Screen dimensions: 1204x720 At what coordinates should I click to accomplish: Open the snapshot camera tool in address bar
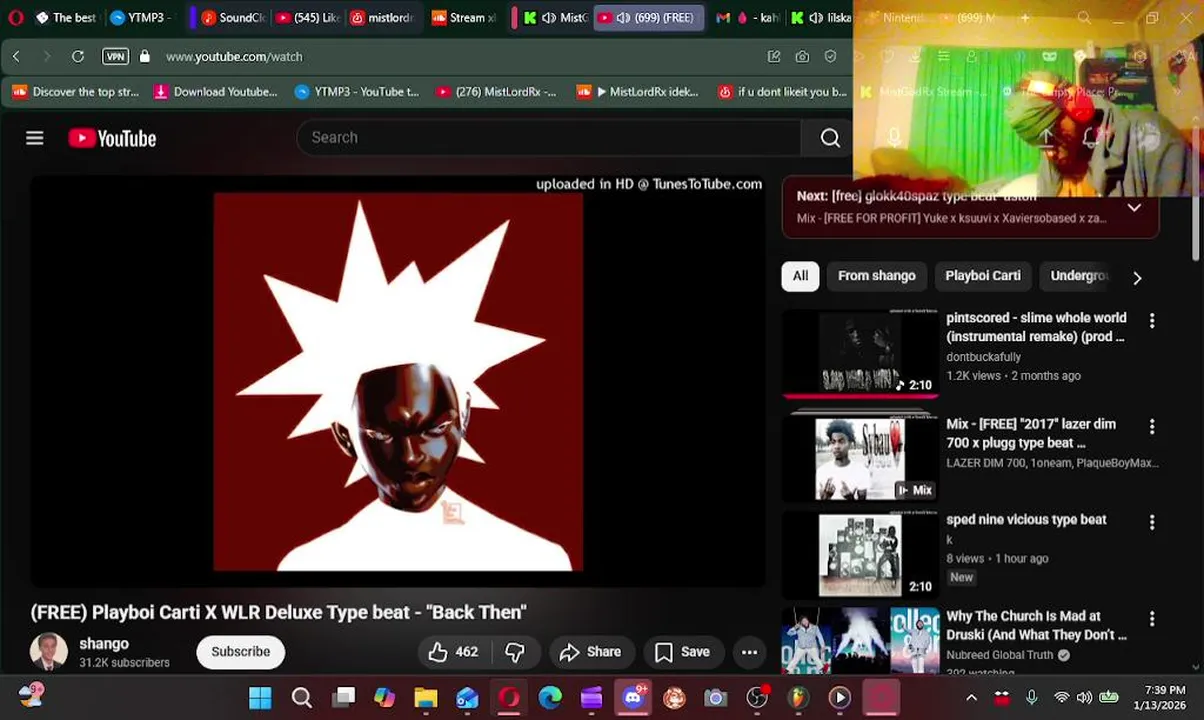pos(802,56)
